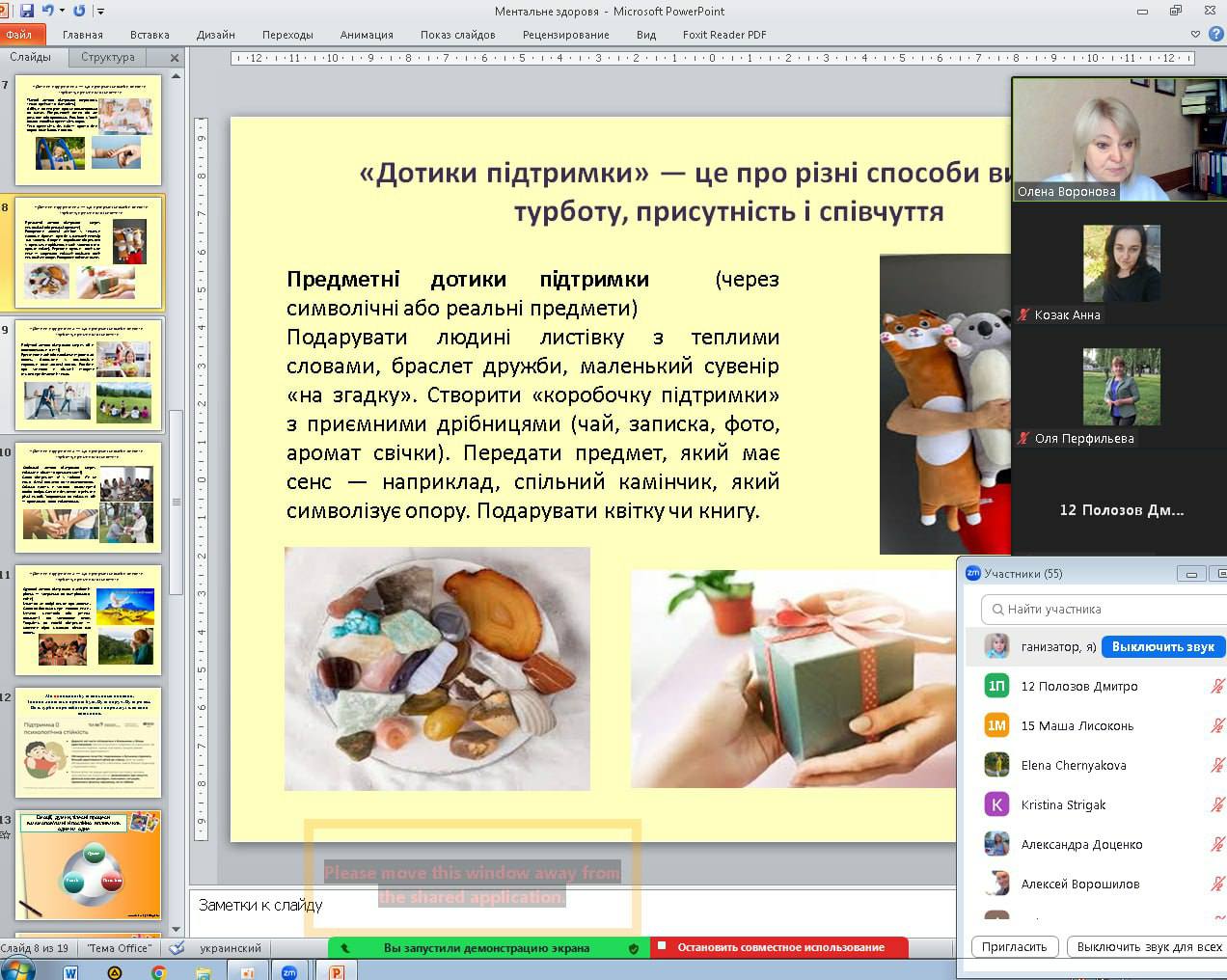The height and width of the screenshot is (980, 1227).
Task: Open the undo history dropdown arrow
Action: tap(62, 11)
